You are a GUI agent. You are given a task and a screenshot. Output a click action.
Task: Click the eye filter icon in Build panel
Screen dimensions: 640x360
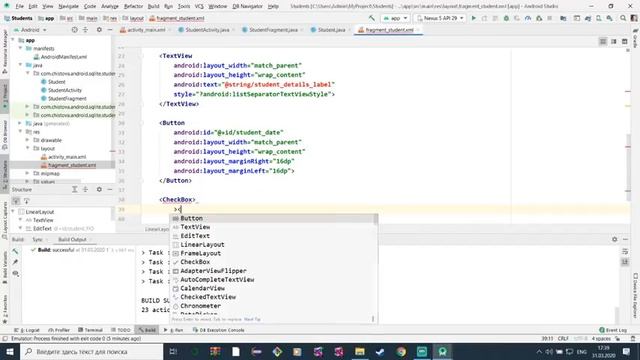click(16, 273)
